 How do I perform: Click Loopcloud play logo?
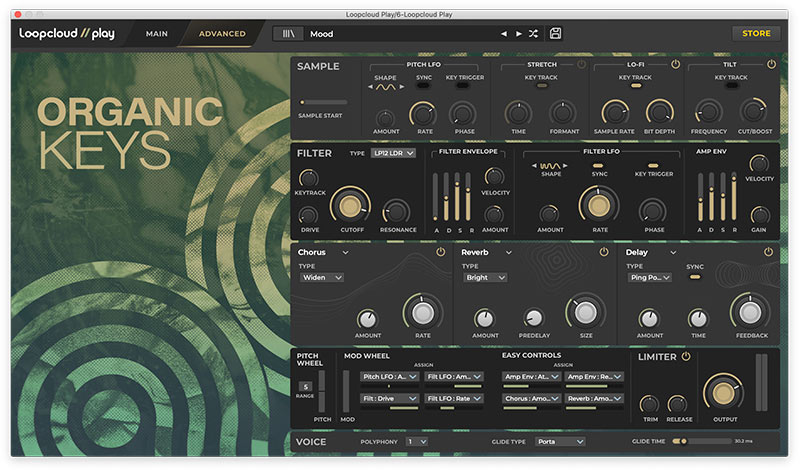pos(67,34)
